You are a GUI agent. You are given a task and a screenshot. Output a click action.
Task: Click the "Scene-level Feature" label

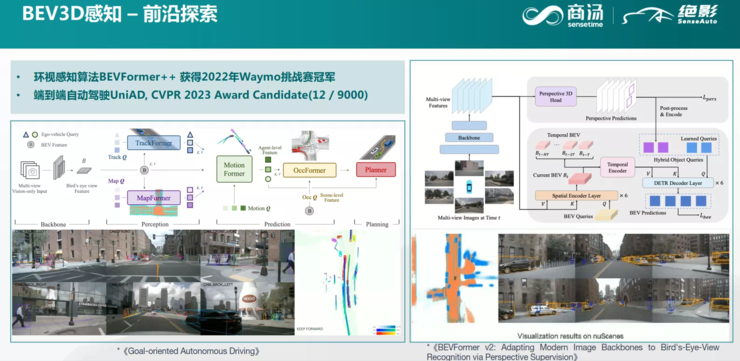pyautogui.click(x=331, y=197)
